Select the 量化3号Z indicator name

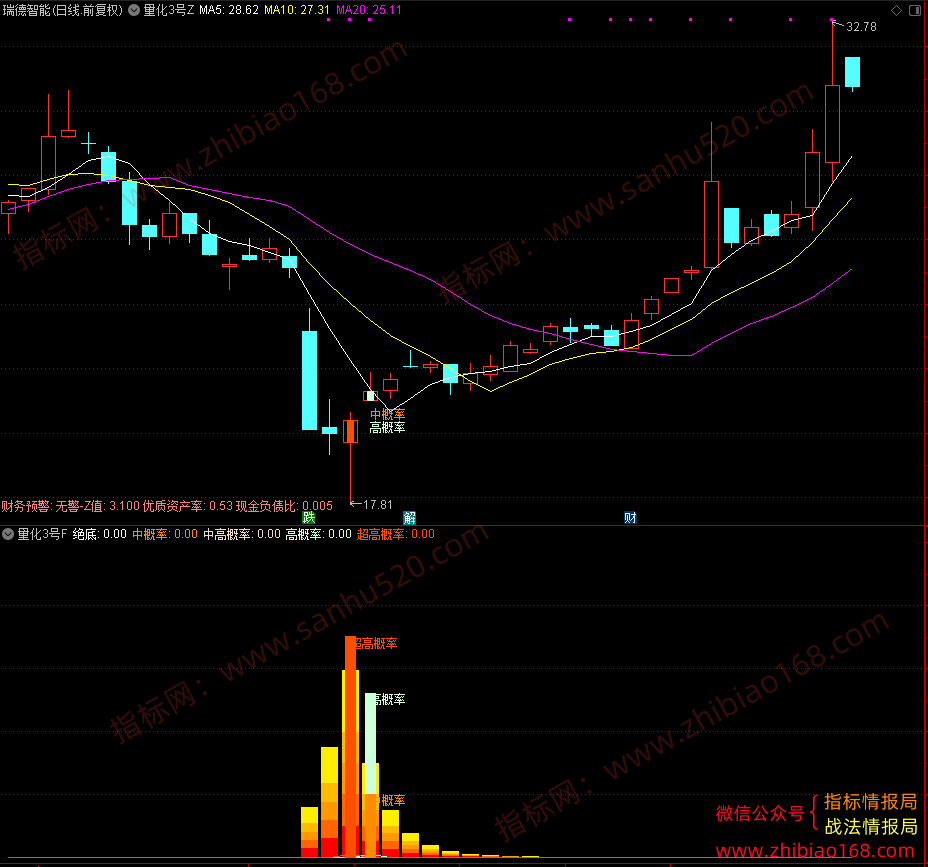(x=169, y=10)
